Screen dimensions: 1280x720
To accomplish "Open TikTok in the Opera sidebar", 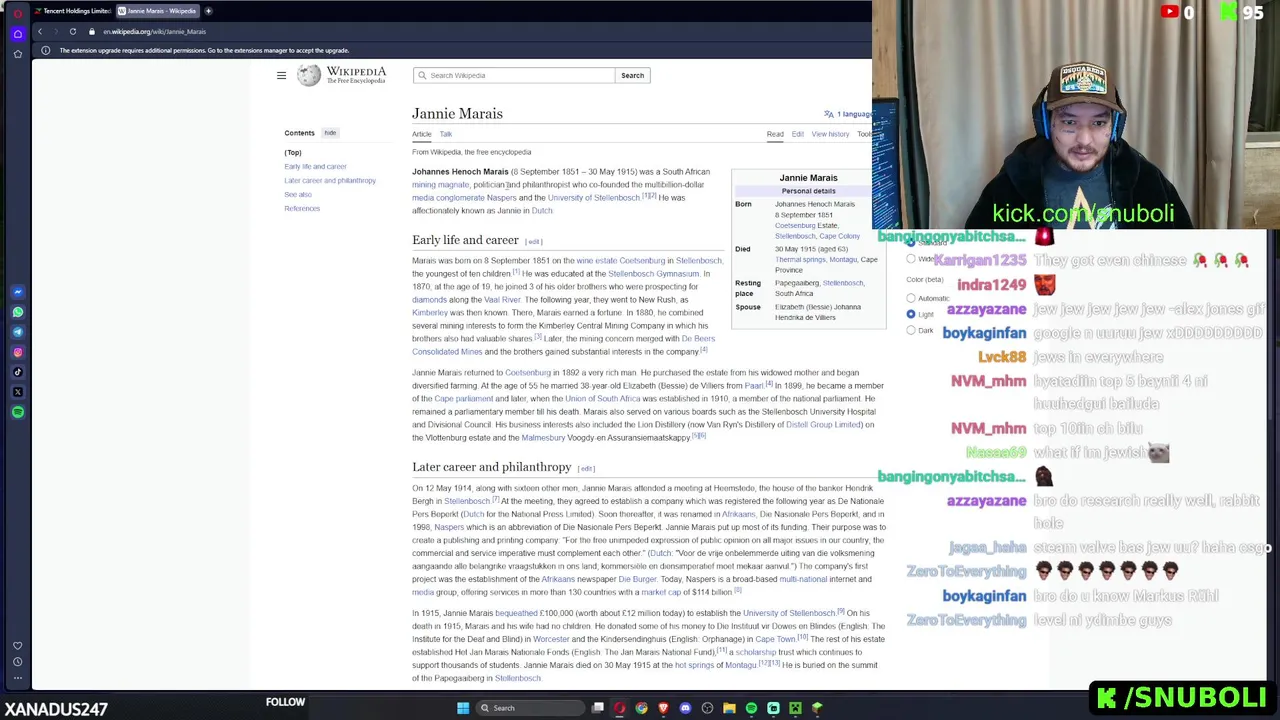I will [x=18, y=372].
